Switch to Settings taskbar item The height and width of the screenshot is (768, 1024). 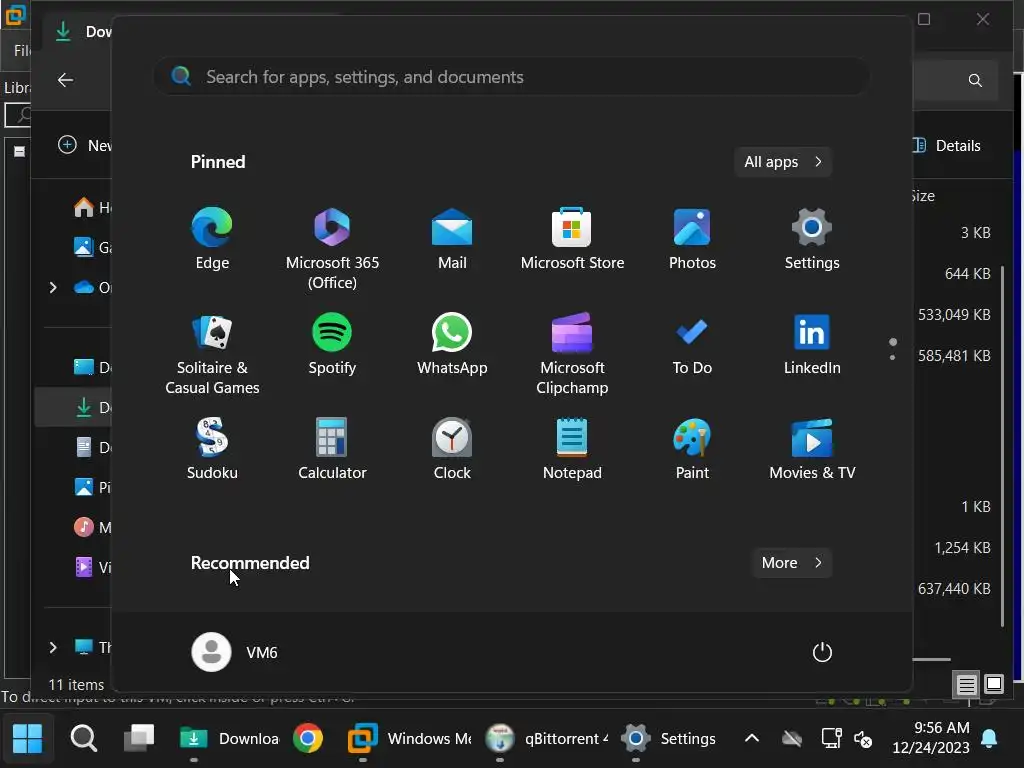(x=669, y=739)
